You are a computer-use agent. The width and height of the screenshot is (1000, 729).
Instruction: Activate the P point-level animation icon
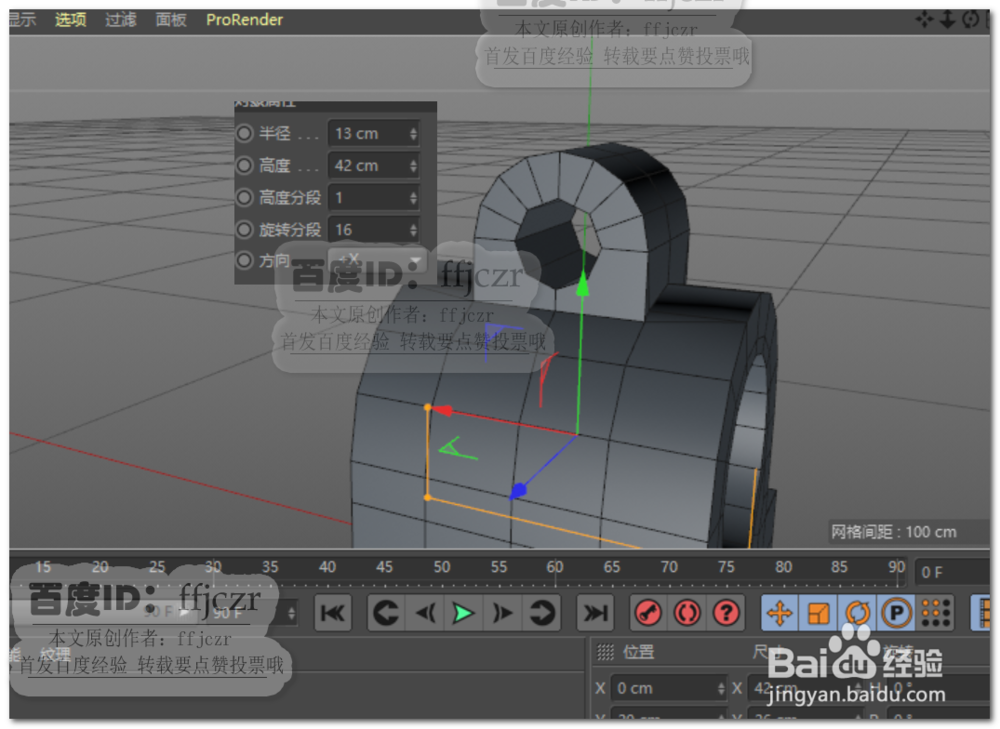click(x=897, y=612)
